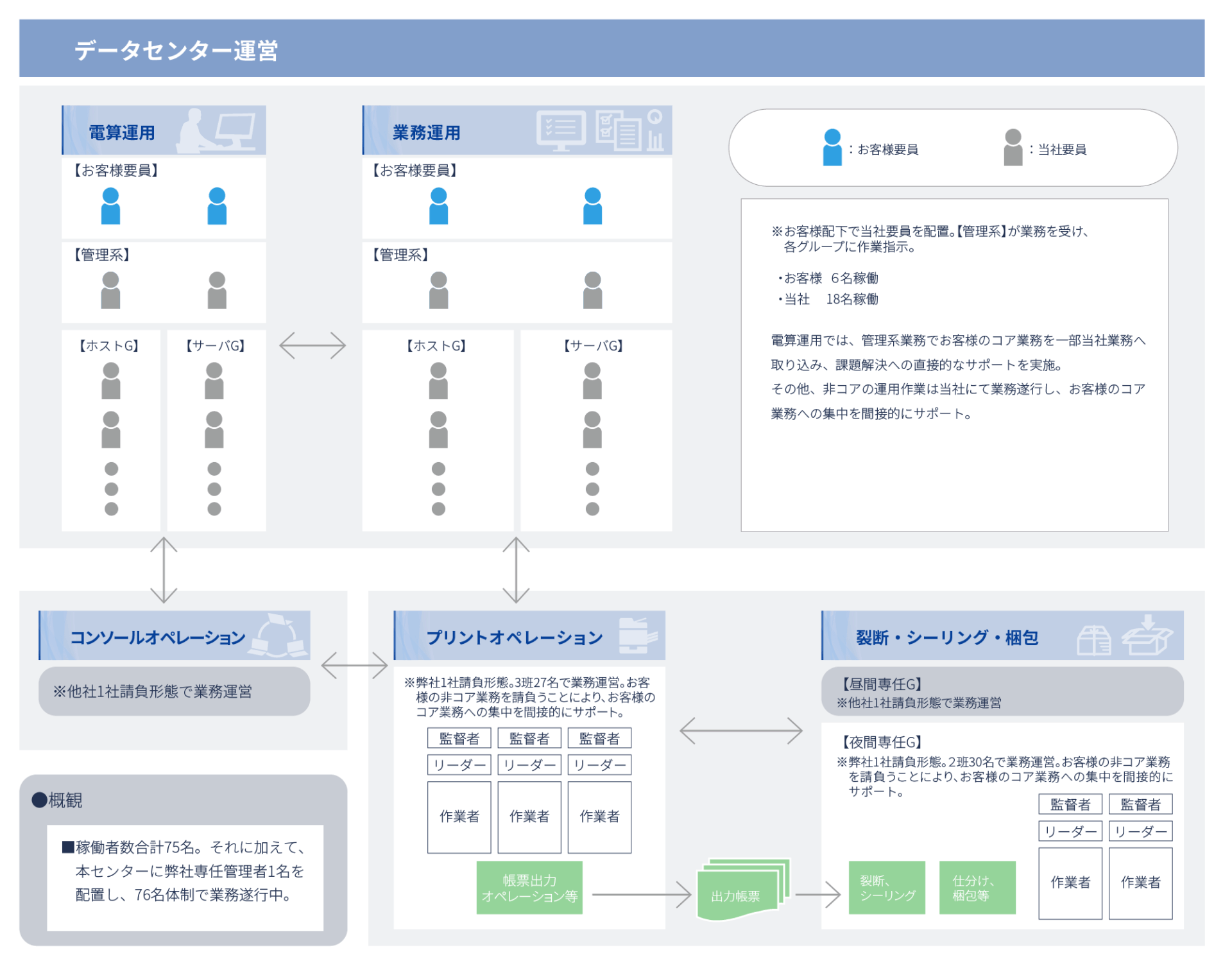Click 【管理系】 label under 業務運用
This screenshot has height=968, width=1232.
coord(401,255)
